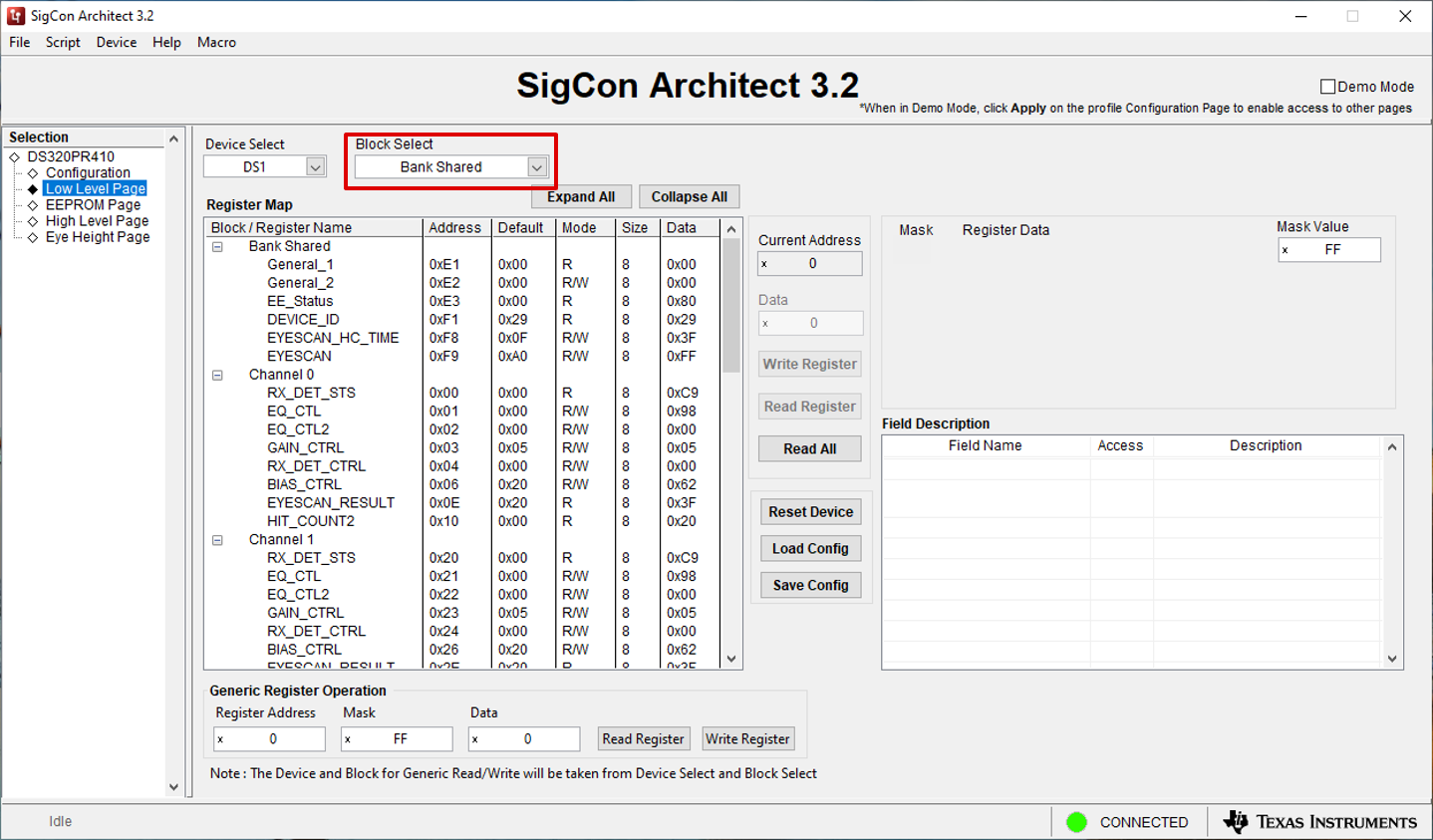The height and width of the screenshot is (840, 1433).
Task: Open the Macro menu
Action: [x=216, y=42]
